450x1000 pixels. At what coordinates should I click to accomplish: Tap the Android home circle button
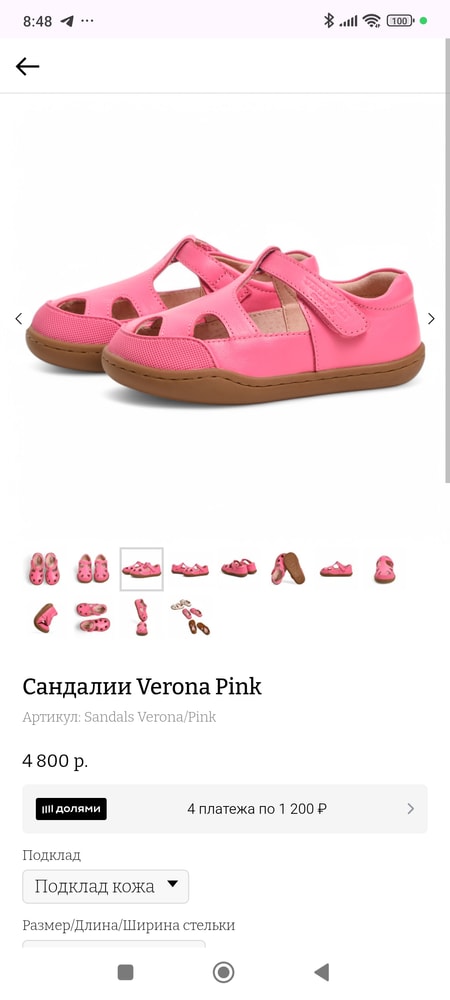tap(224, 972)
